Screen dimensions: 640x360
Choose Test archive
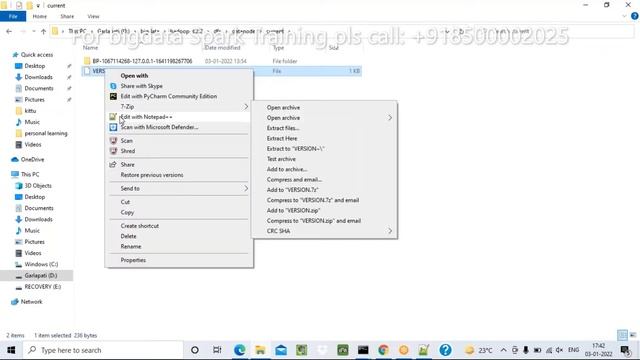(x=324, y=159)
